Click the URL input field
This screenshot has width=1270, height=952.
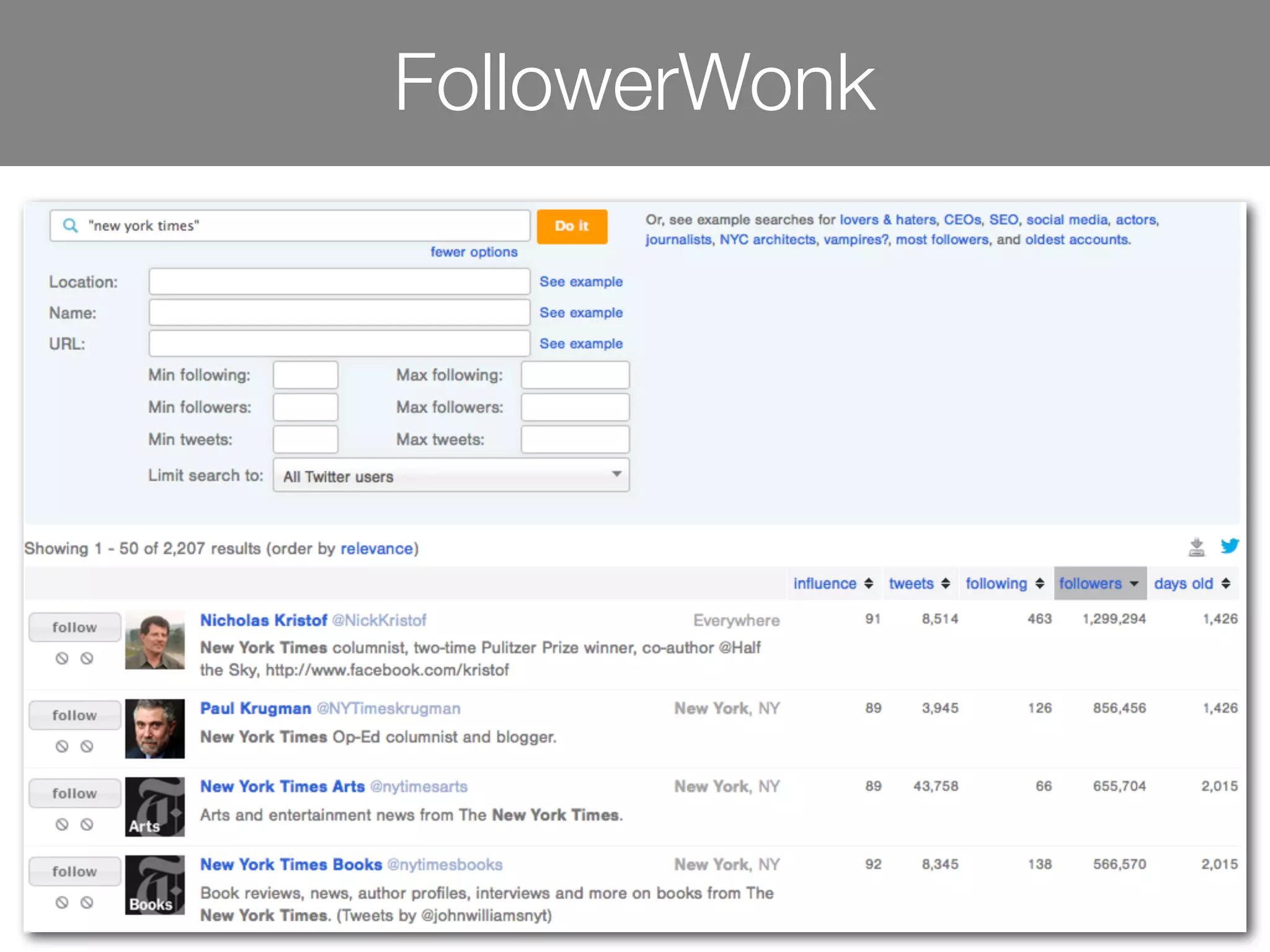pos(339,343)
